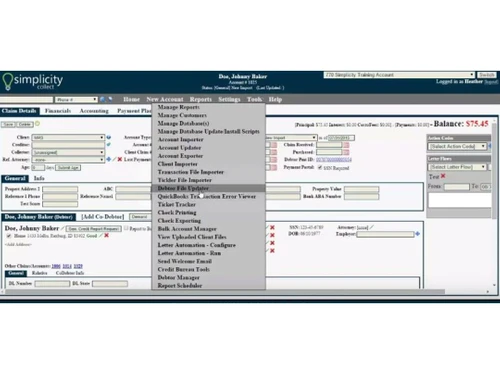Click the Gen. Credit Report Request button

pos(93,229)
